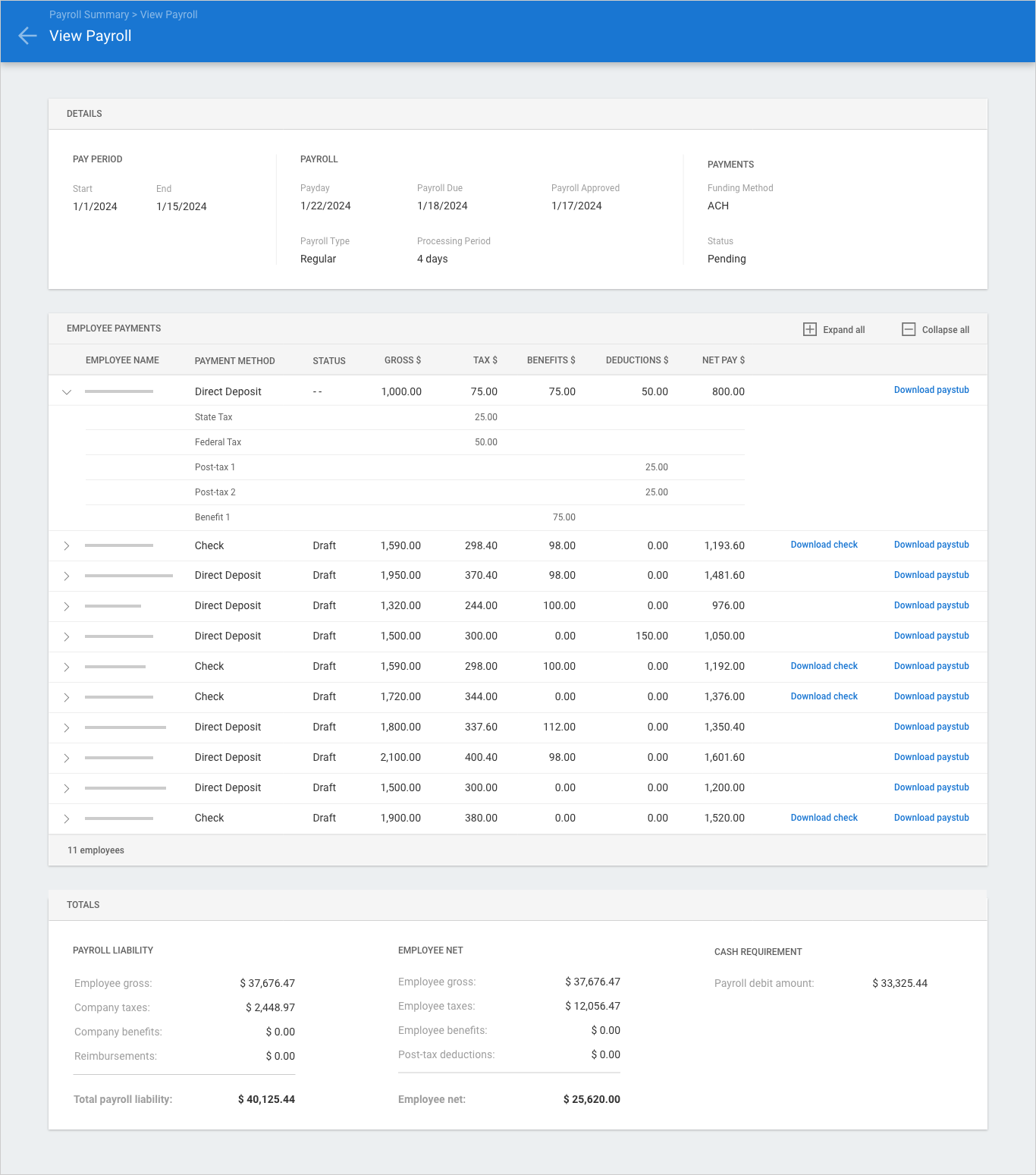Click the Expand all plus icon
This screenshot has height=1175, width=1036.
tap(809, 329)
